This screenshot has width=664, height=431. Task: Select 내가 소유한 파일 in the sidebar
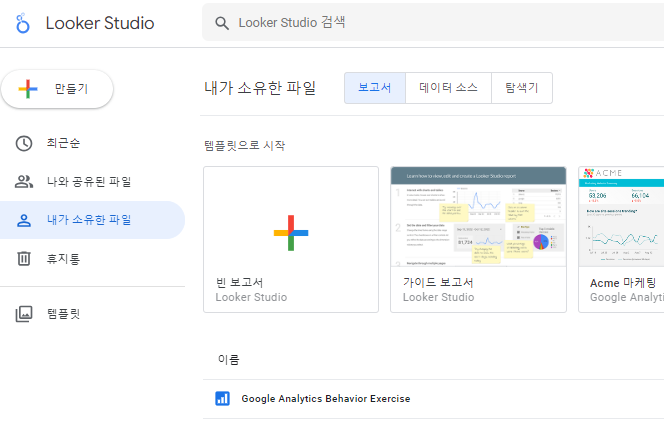point(92,220)
